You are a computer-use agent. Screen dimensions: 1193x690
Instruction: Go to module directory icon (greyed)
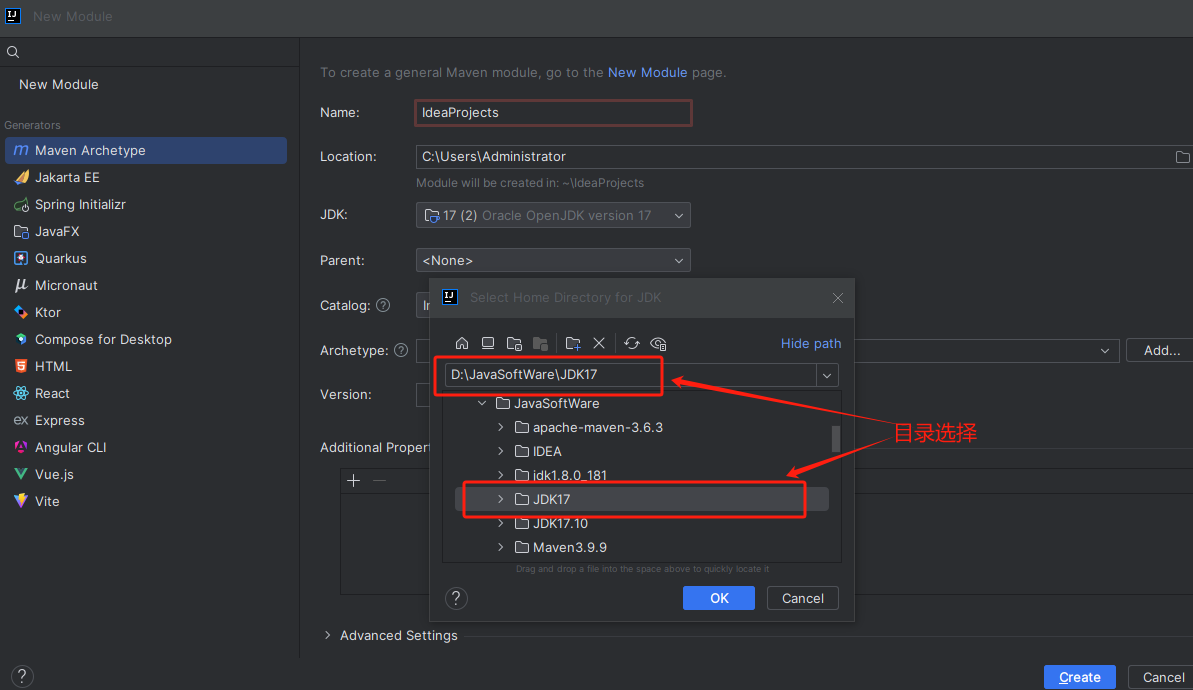[540, 343]
